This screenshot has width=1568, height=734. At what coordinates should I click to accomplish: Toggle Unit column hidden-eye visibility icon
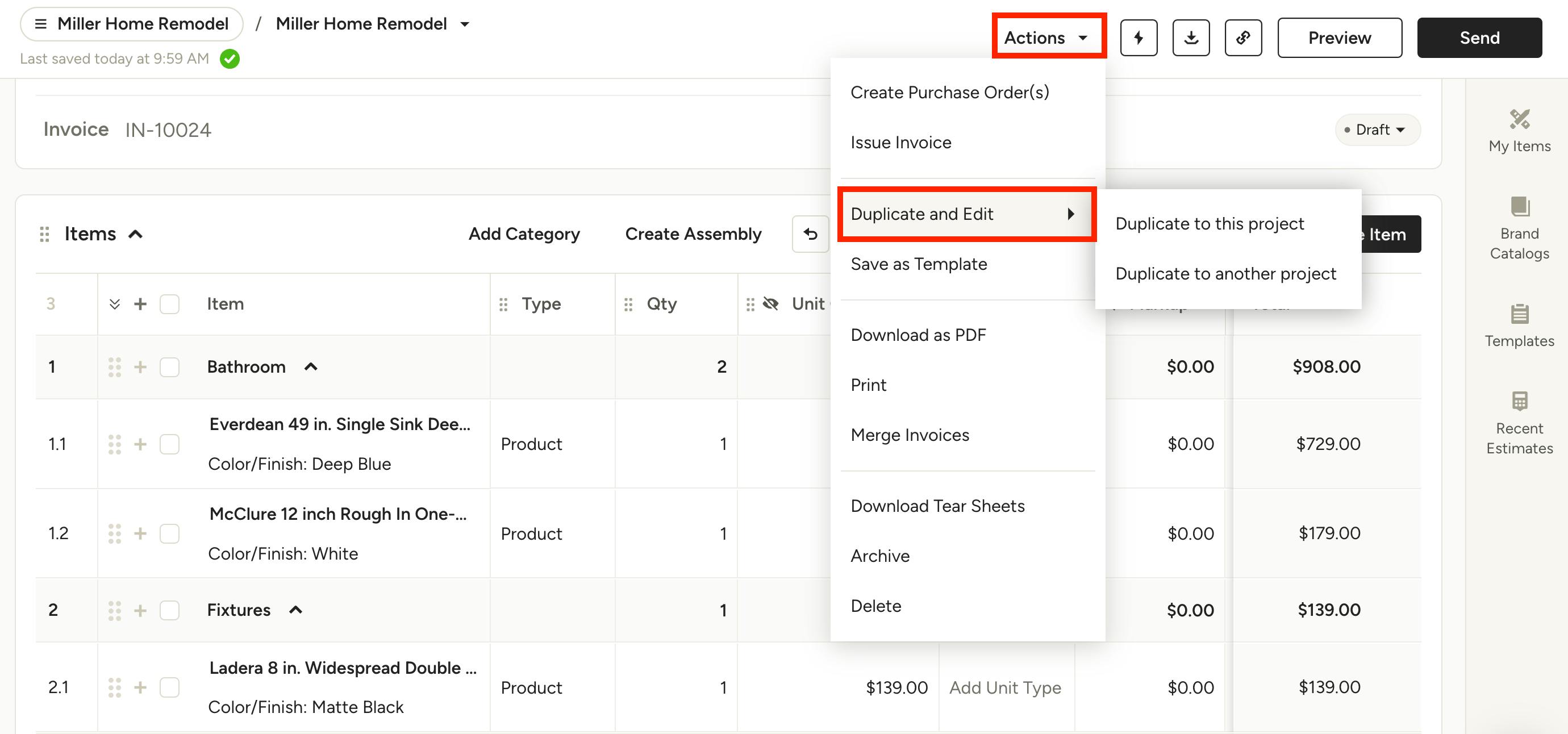tap(770, 304)
